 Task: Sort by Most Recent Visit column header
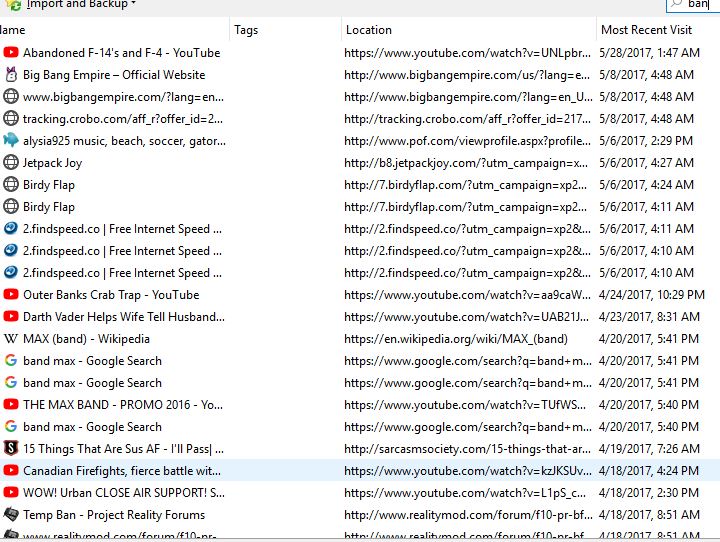[646, 30]
